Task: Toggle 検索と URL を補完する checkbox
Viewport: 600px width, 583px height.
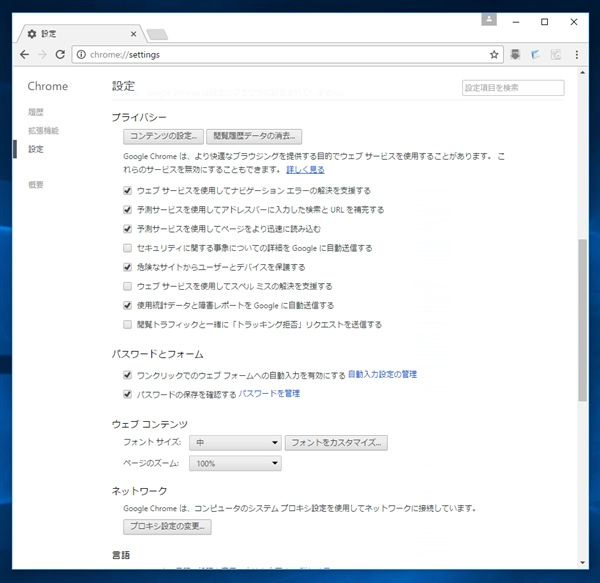Action: click(127, 210)
